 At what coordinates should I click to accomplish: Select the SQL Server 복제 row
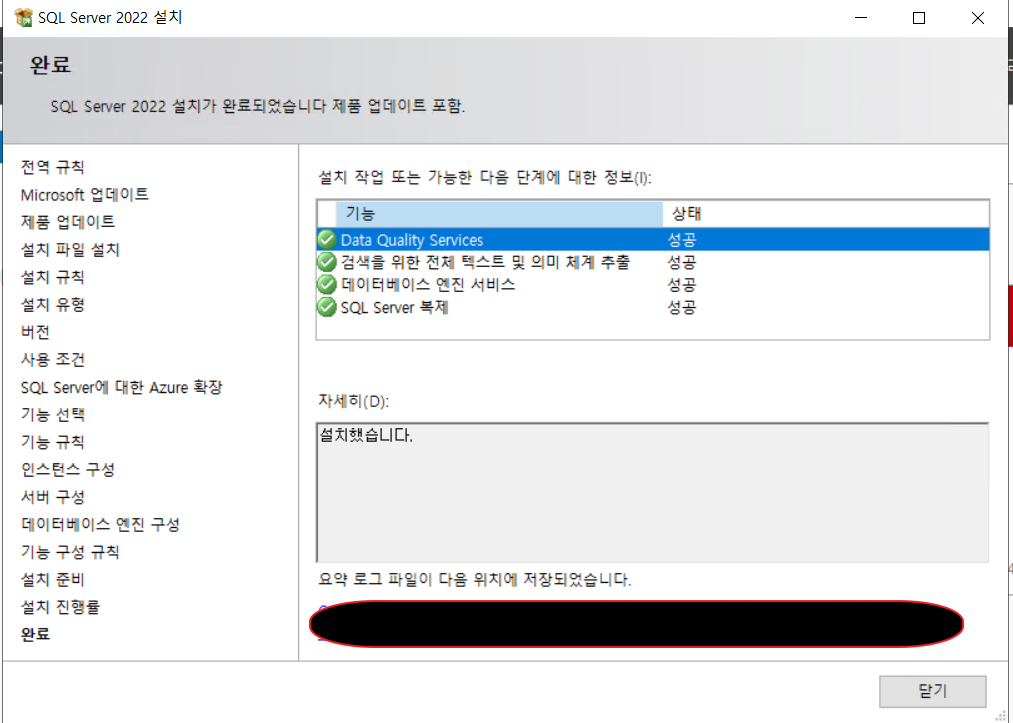pos(653,307)
